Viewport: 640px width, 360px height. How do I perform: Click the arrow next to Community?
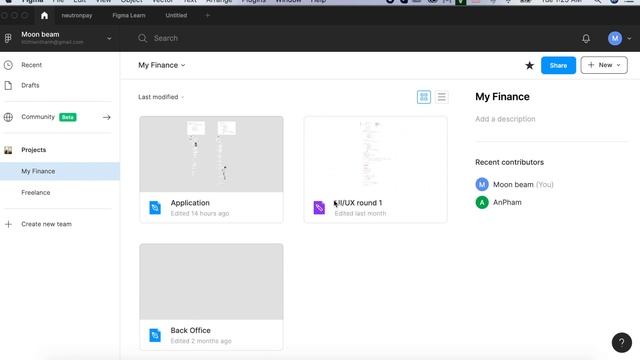click(x=107, y=117)
